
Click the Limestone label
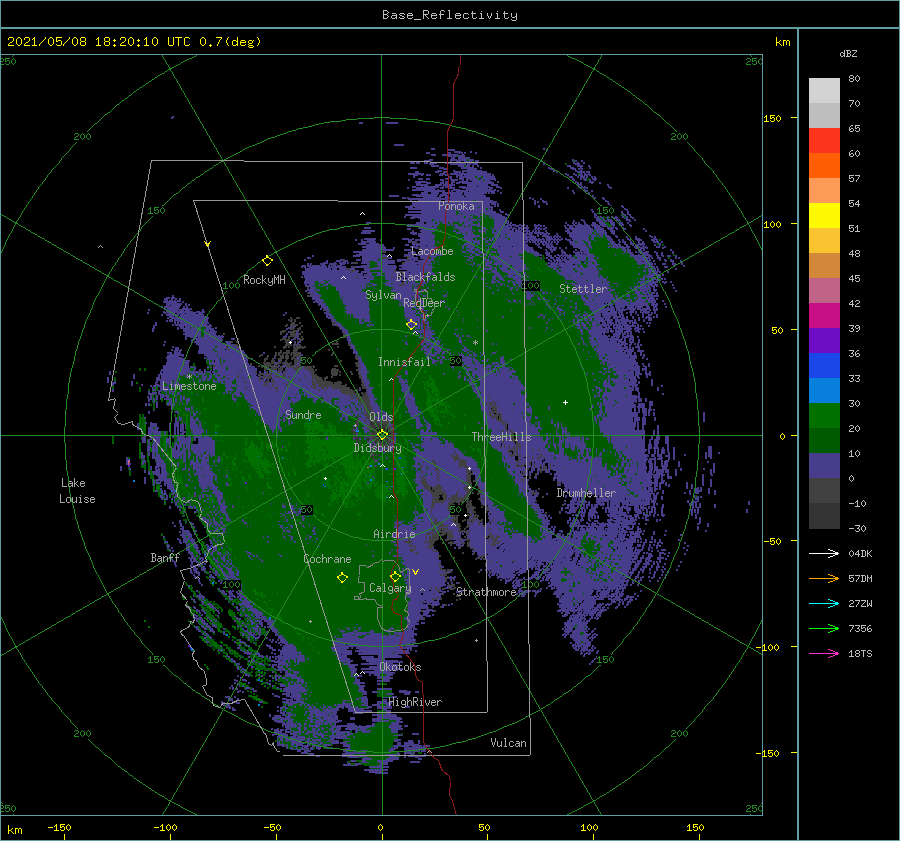click(x=189, y=386)
